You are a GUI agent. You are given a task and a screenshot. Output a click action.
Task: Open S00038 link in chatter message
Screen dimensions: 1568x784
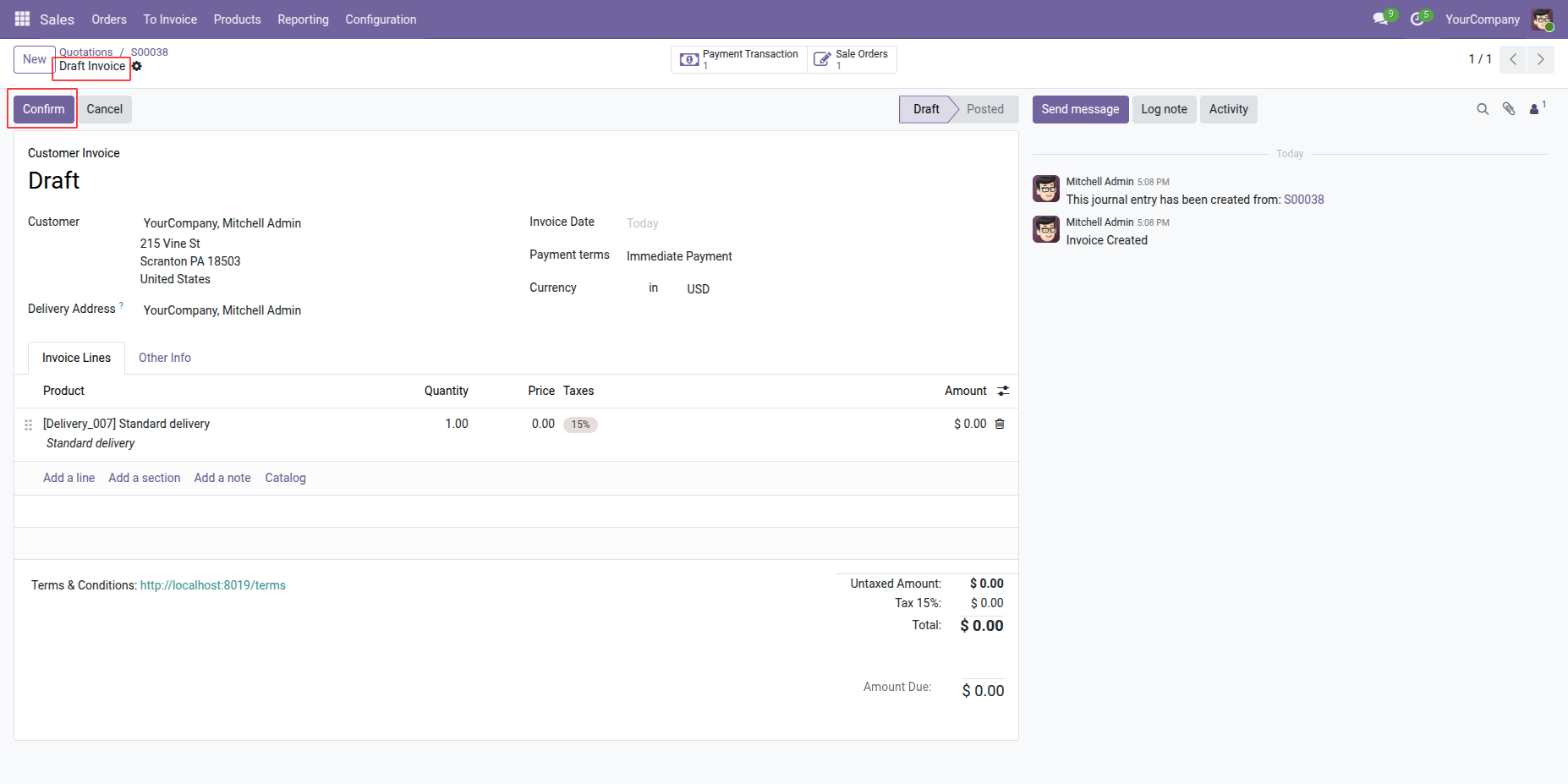pyautogui.click(x=1303, y=200)
